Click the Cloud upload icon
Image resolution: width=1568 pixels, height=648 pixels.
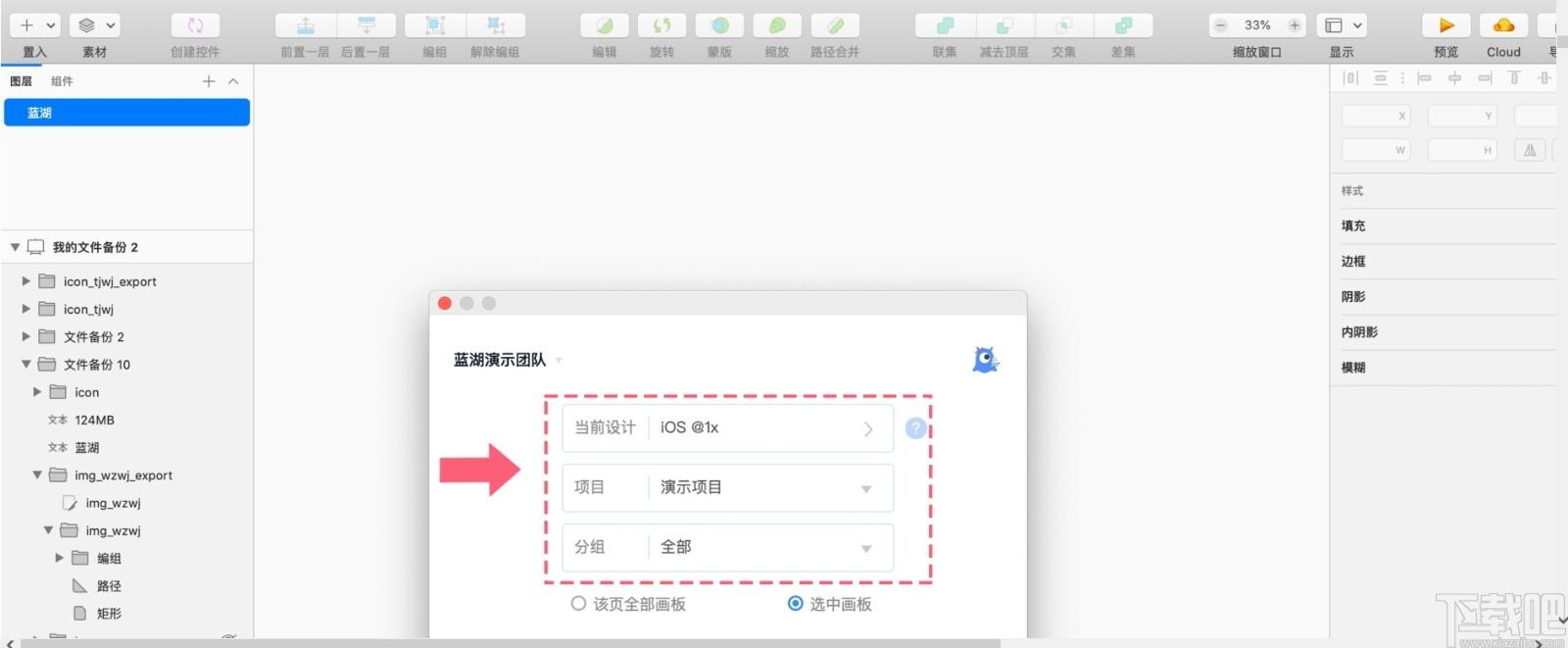click(1503, 25)
